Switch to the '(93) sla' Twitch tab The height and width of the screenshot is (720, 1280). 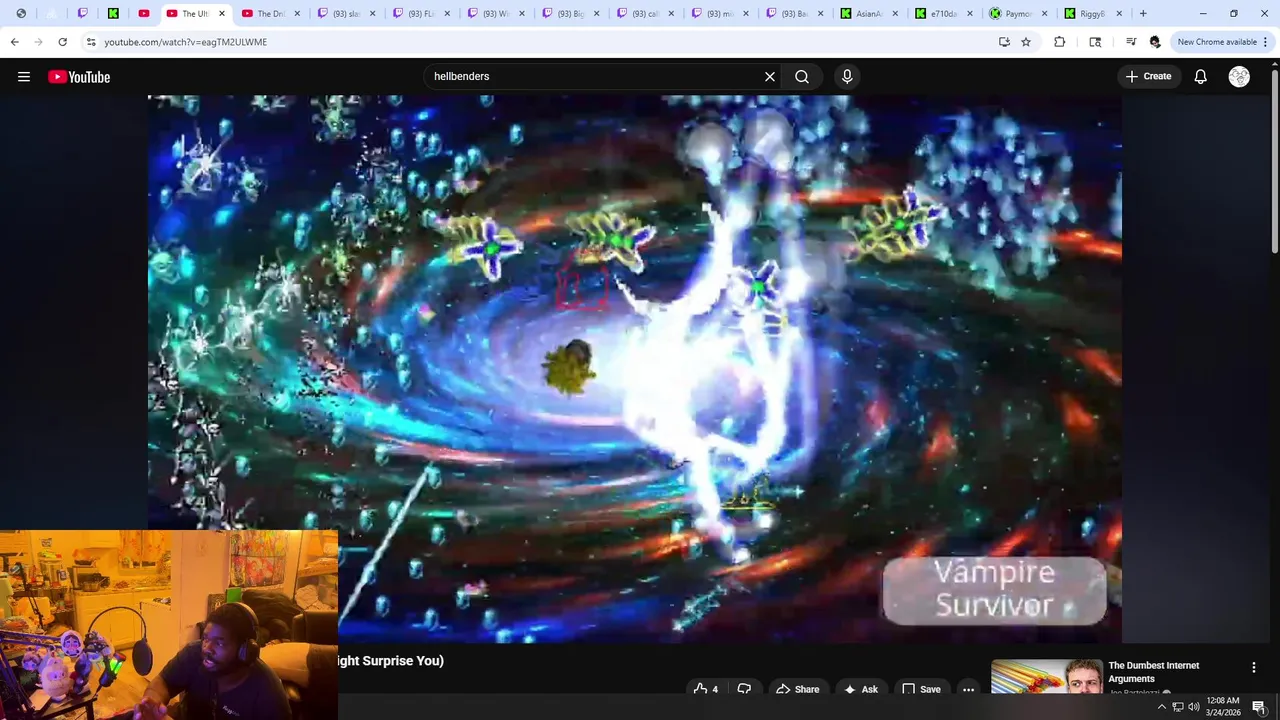(x=346, y=14)
